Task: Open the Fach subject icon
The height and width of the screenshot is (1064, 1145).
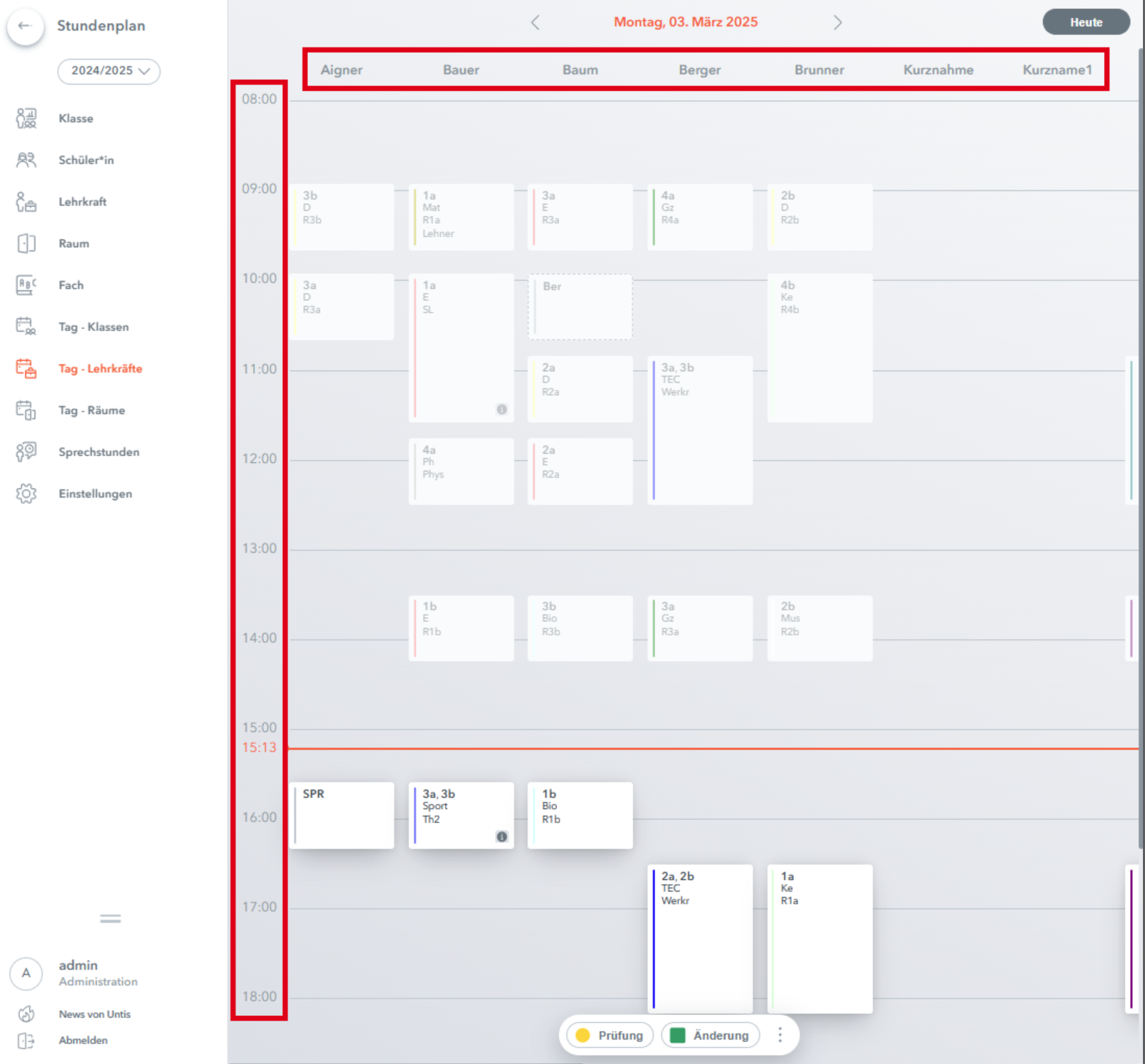Action: pyautogui.click(x=26, y=285)
